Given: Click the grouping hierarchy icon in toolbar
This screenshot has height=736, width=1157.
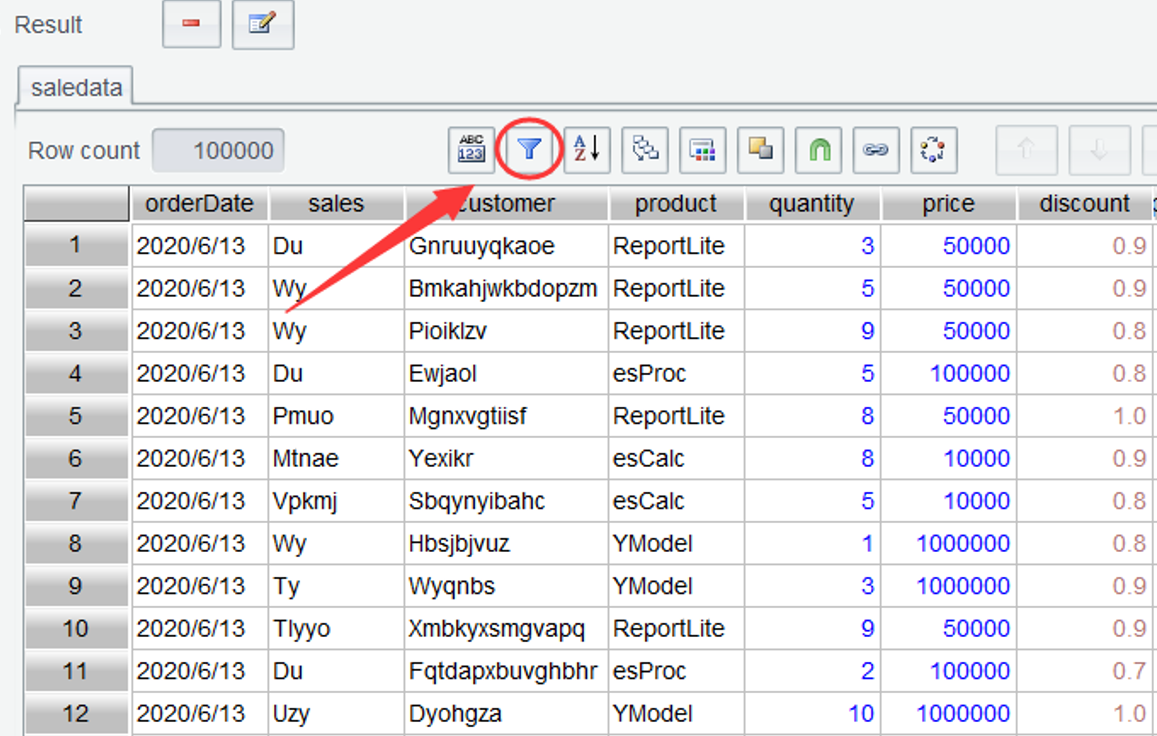Looking at the screenshot, I should 645,150.
